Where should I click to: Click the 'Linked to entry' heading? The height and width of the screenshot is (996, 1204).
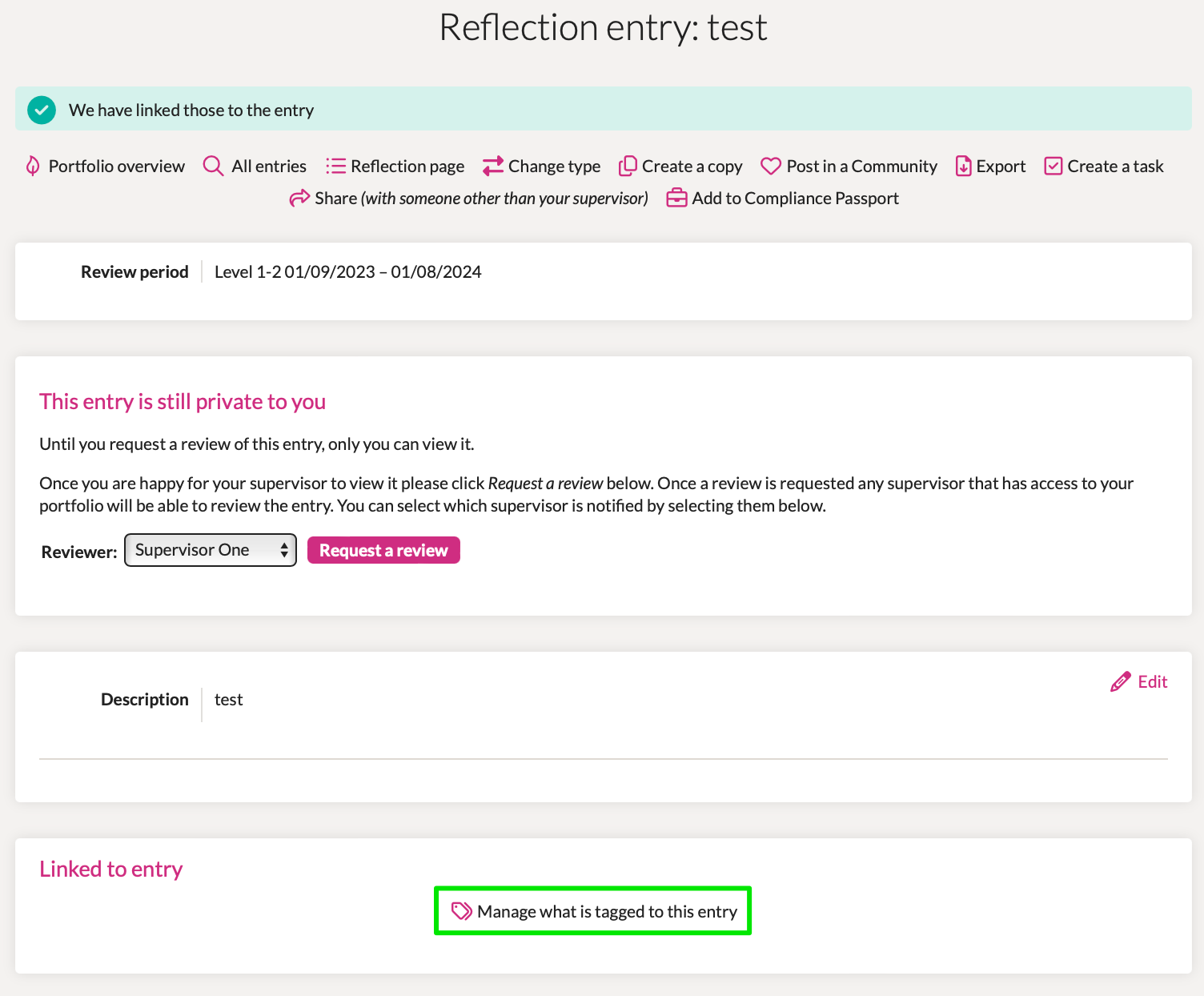click(110, 869)
